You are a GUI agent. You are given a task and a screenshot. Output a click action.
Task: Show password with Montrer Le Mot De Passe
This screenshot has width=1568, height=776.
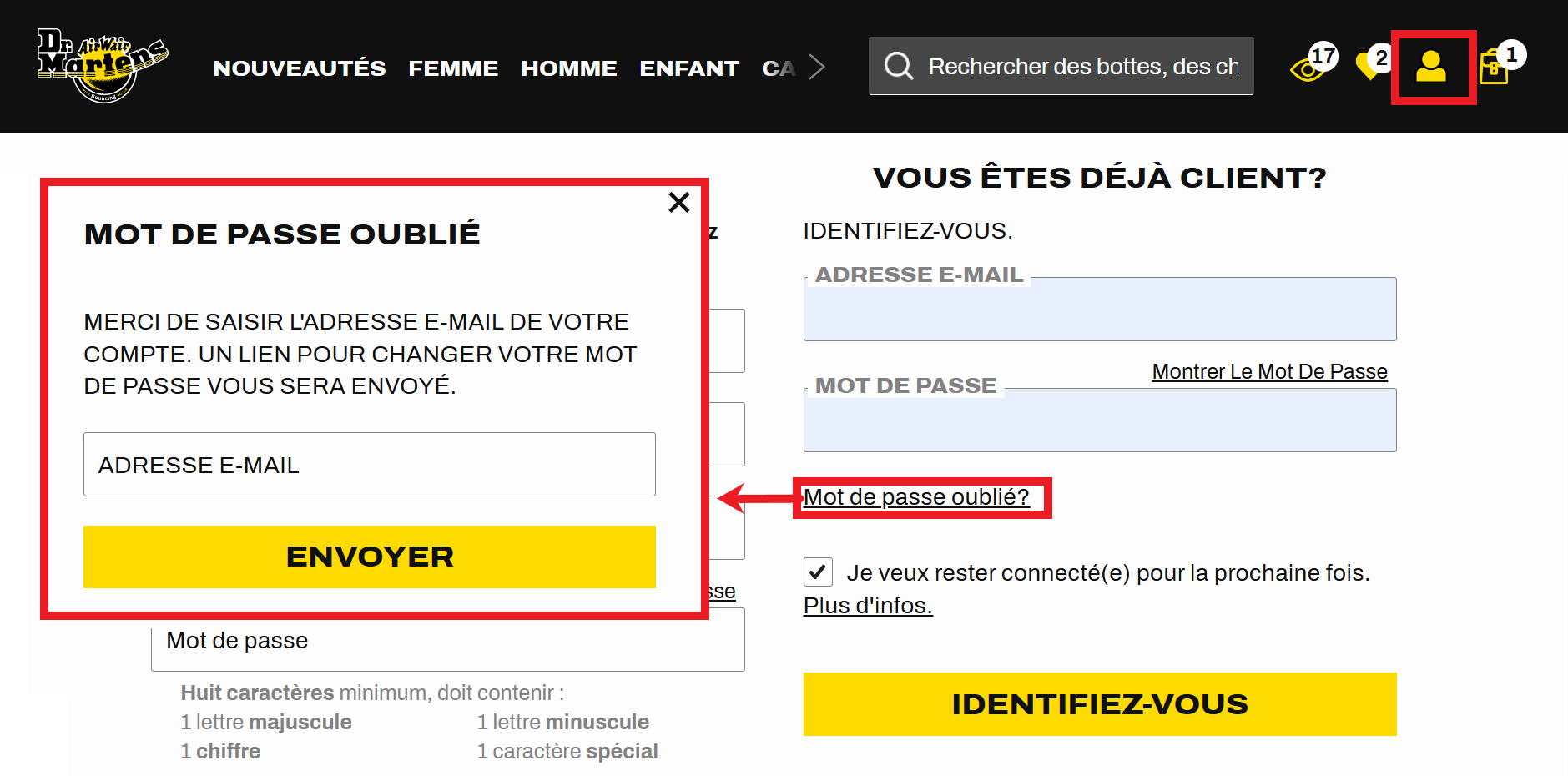(x=1269, y=371)
